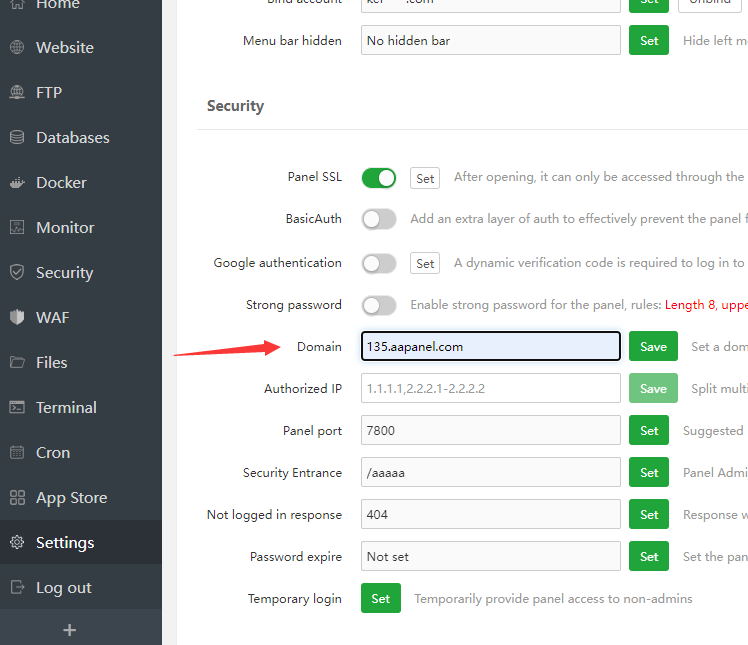Click the Authorized IP input field

click(490, 388)
